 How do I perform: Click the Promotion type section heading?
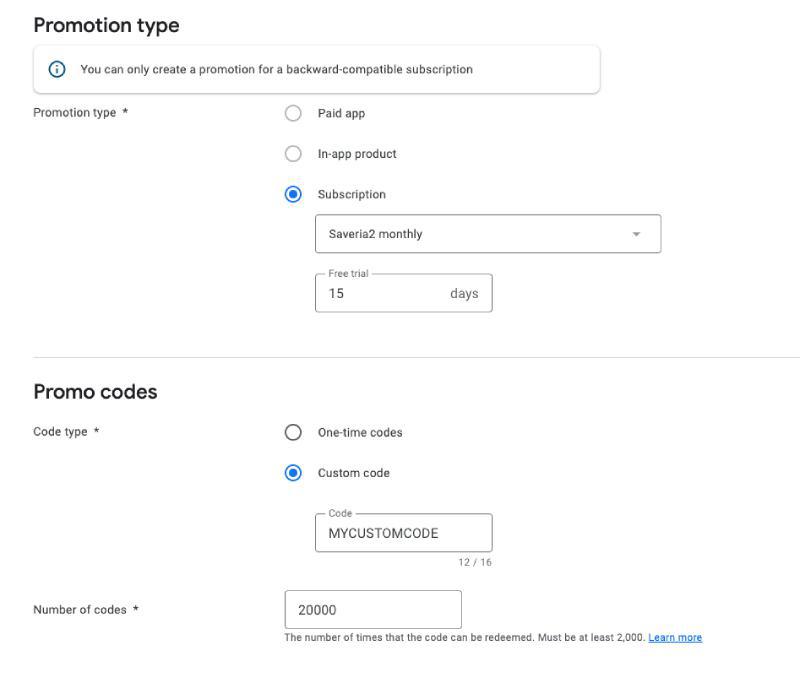[x=107, y=26]
